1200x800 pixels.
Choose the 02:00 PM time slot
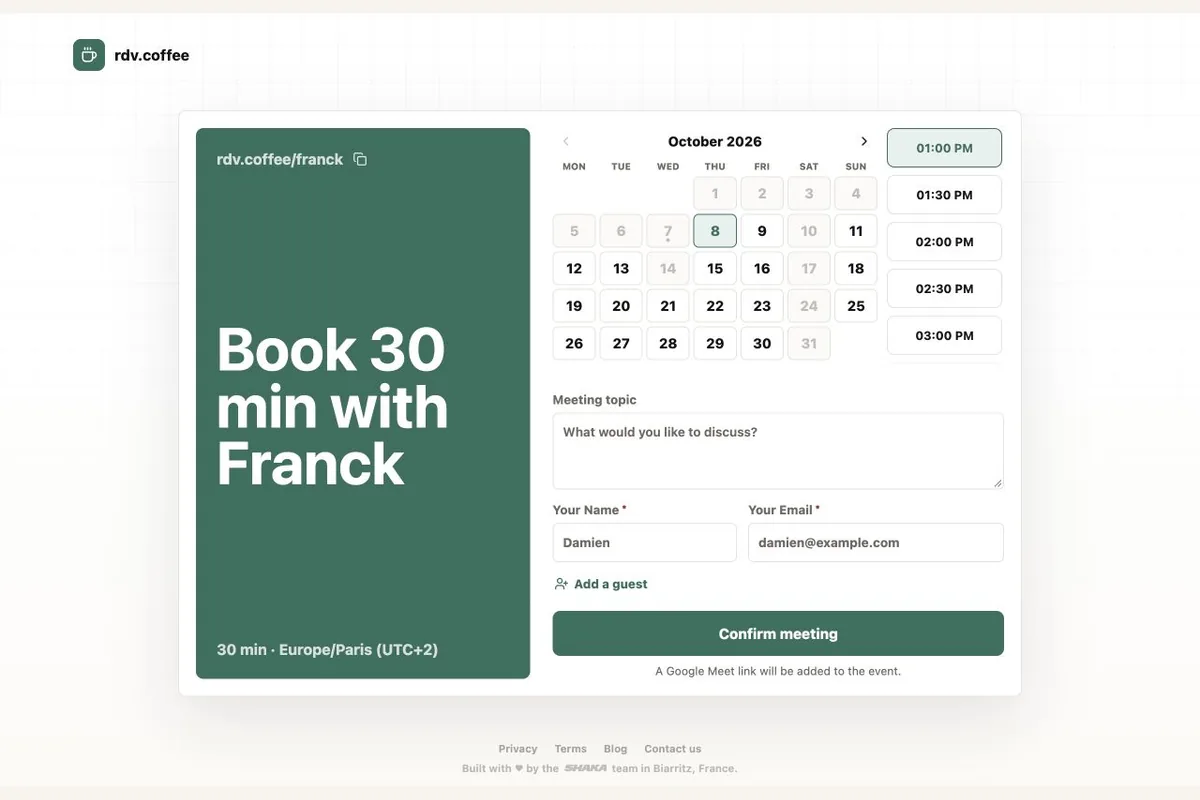(944, 242)
